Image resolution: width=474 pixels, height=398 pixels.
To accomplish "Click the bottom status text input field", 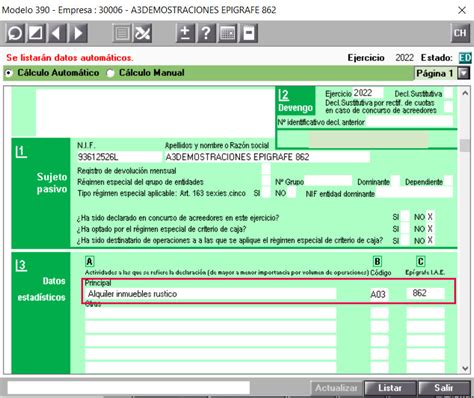I will 128,388.
